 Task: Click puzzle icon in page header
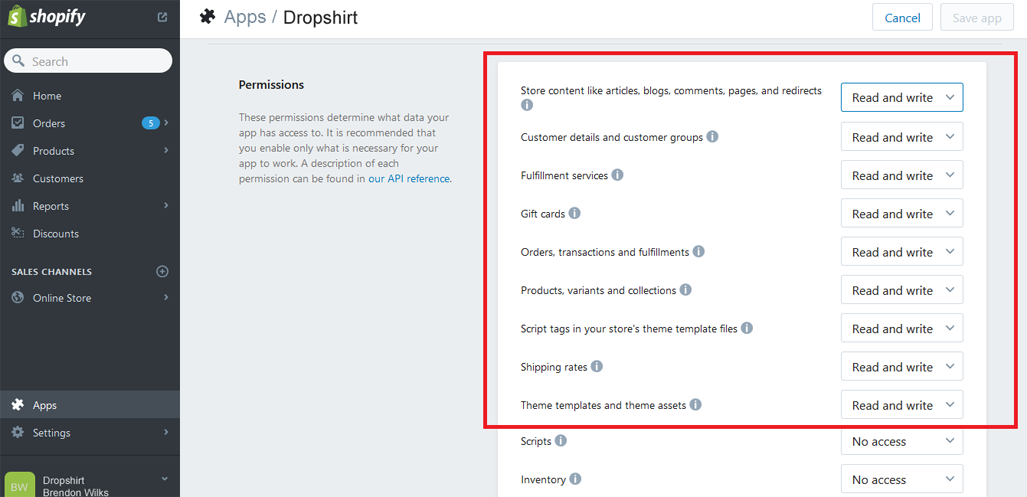[208, 17]
